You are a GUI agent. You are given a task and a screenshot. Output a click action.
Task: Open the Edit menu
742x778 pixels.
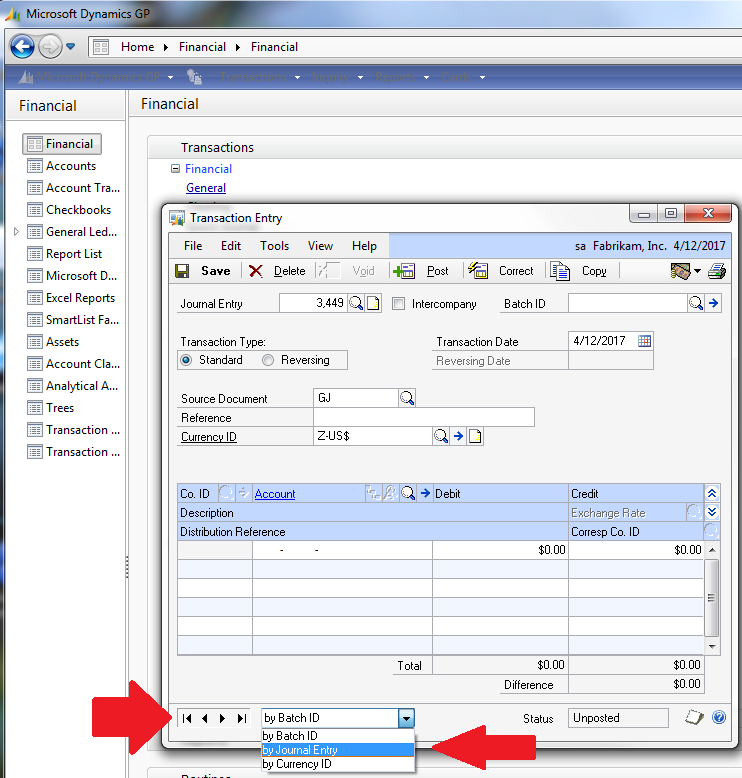(231, 246)
